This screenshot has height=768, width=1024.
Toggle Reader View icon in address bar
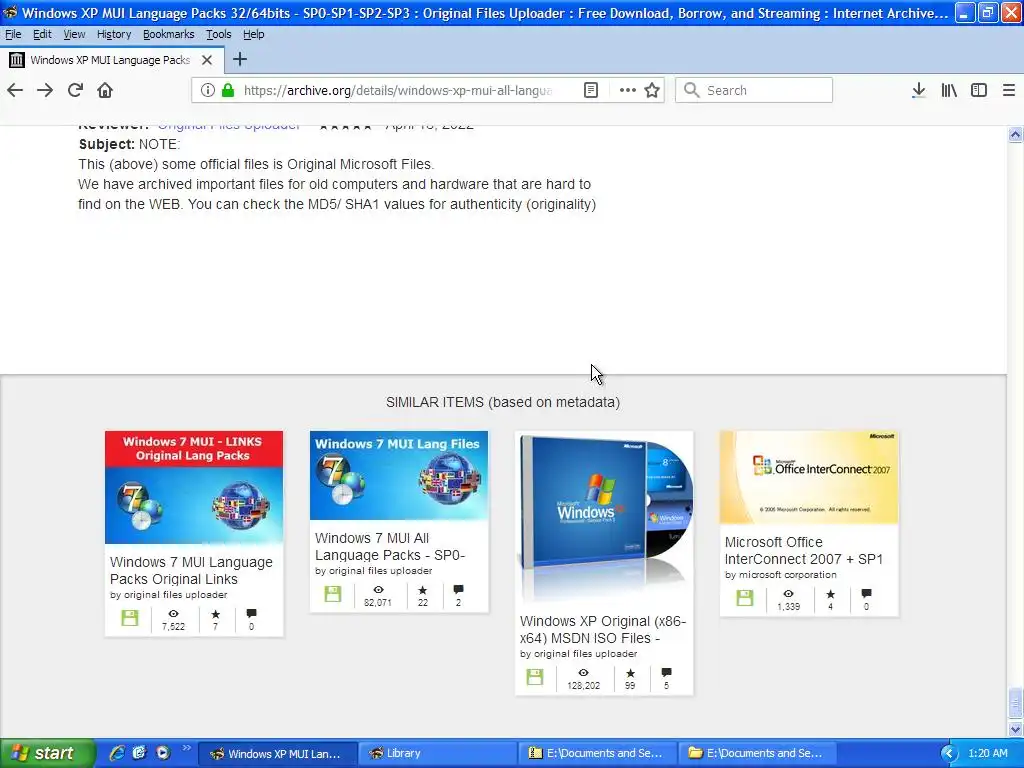tap(591, 90)
